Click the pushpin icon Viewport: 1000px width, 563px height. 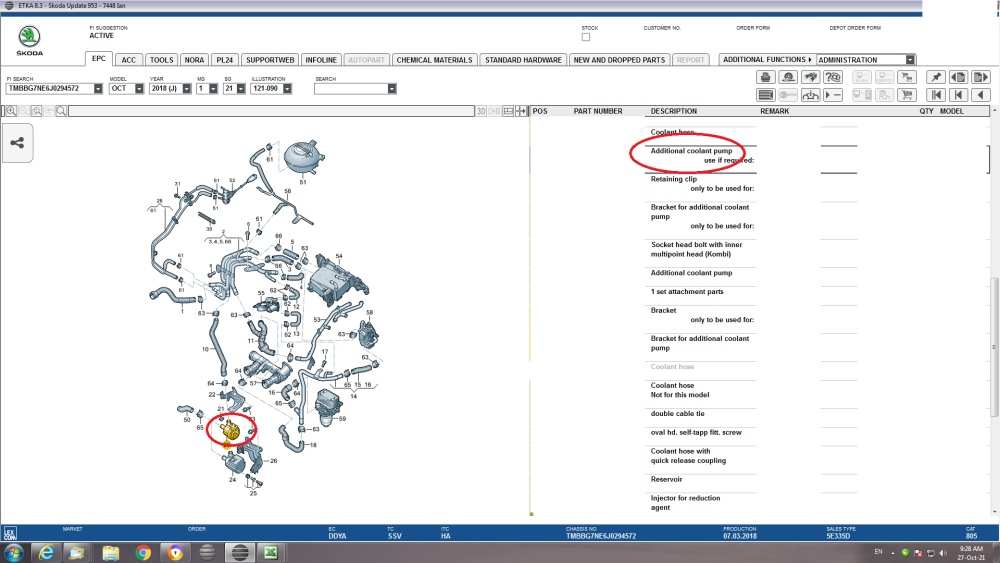pos(936,77)
